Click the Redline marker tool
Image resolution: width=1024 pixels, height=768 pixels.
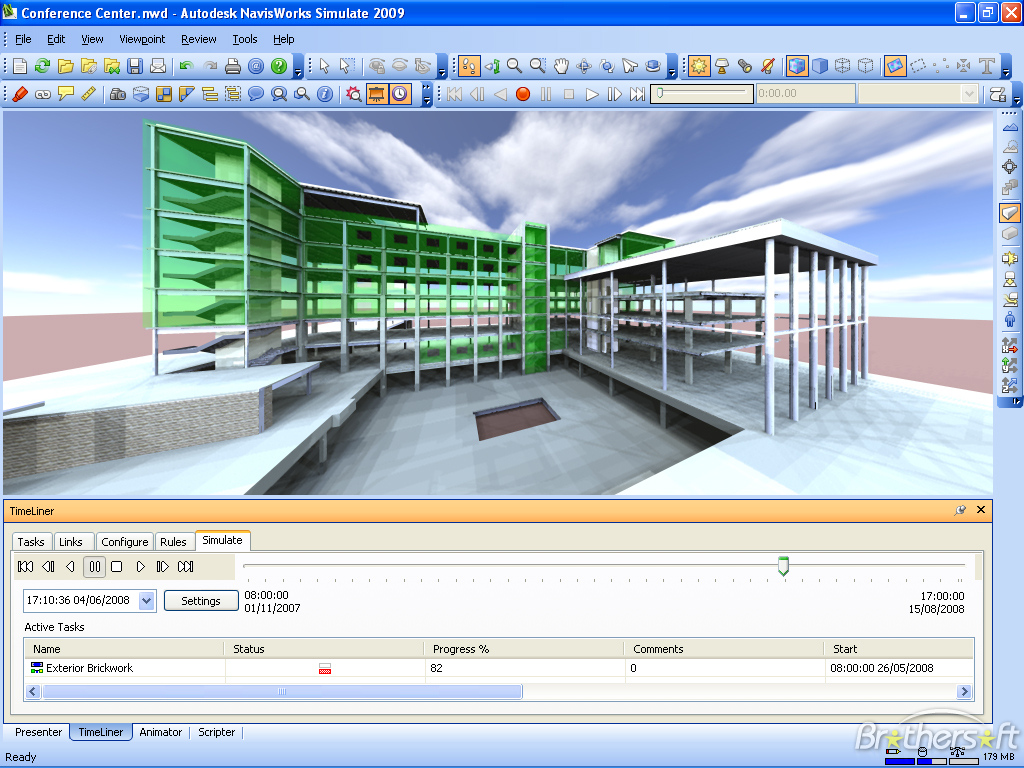[x=20, y=94]
